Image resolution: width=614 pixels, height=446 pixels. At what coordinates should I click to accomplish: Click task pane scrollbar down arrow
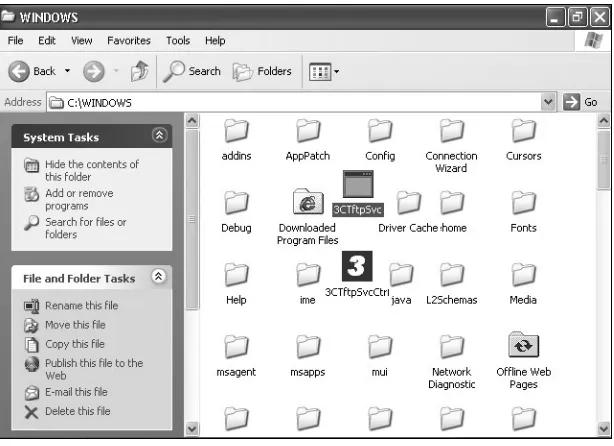pyautogui.click(x=192, y=429)
